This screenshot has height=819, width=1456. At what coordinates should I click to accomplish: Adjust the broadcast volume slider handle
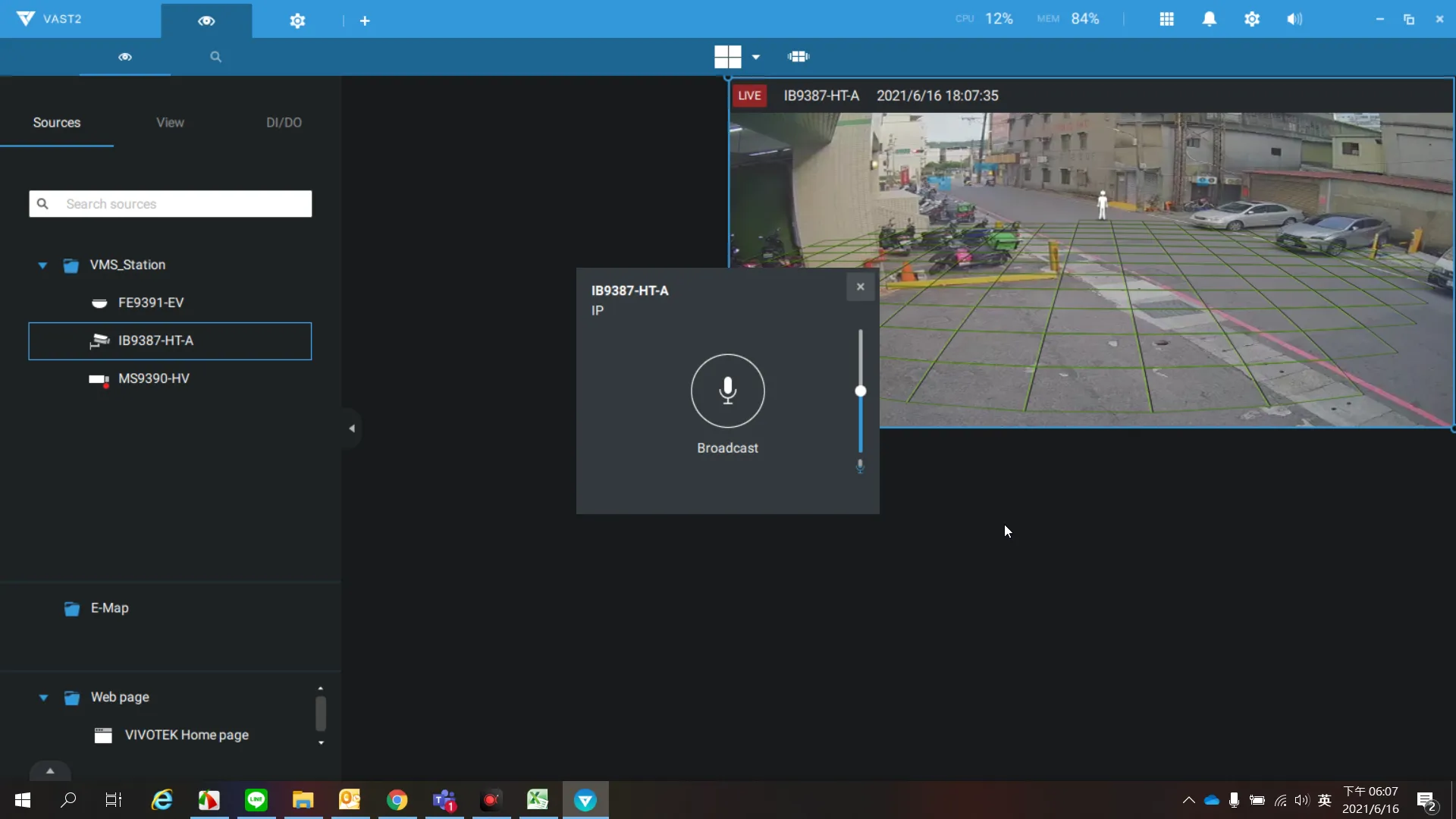(x=860, y=391)
